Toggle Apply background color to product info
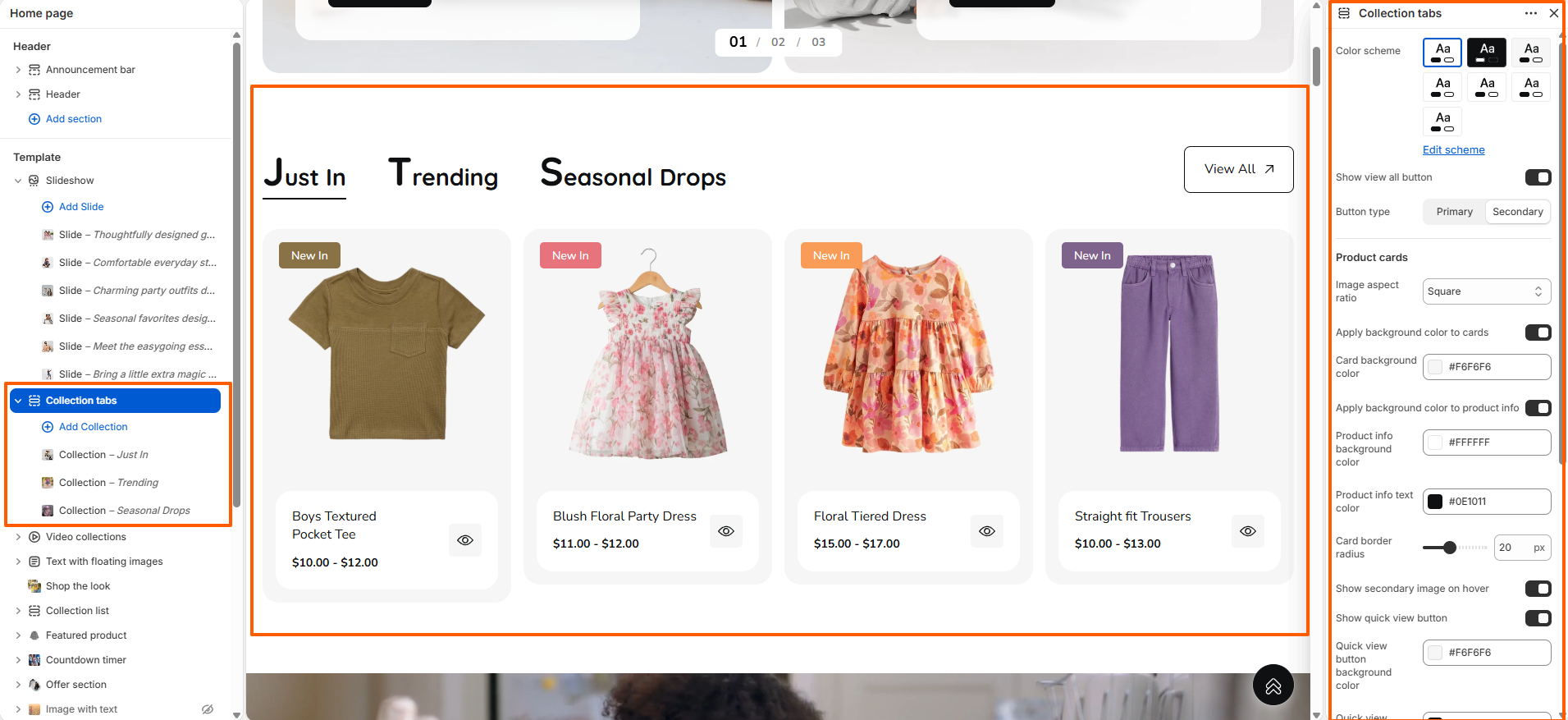1568x720 pixels. [1538, 408]
